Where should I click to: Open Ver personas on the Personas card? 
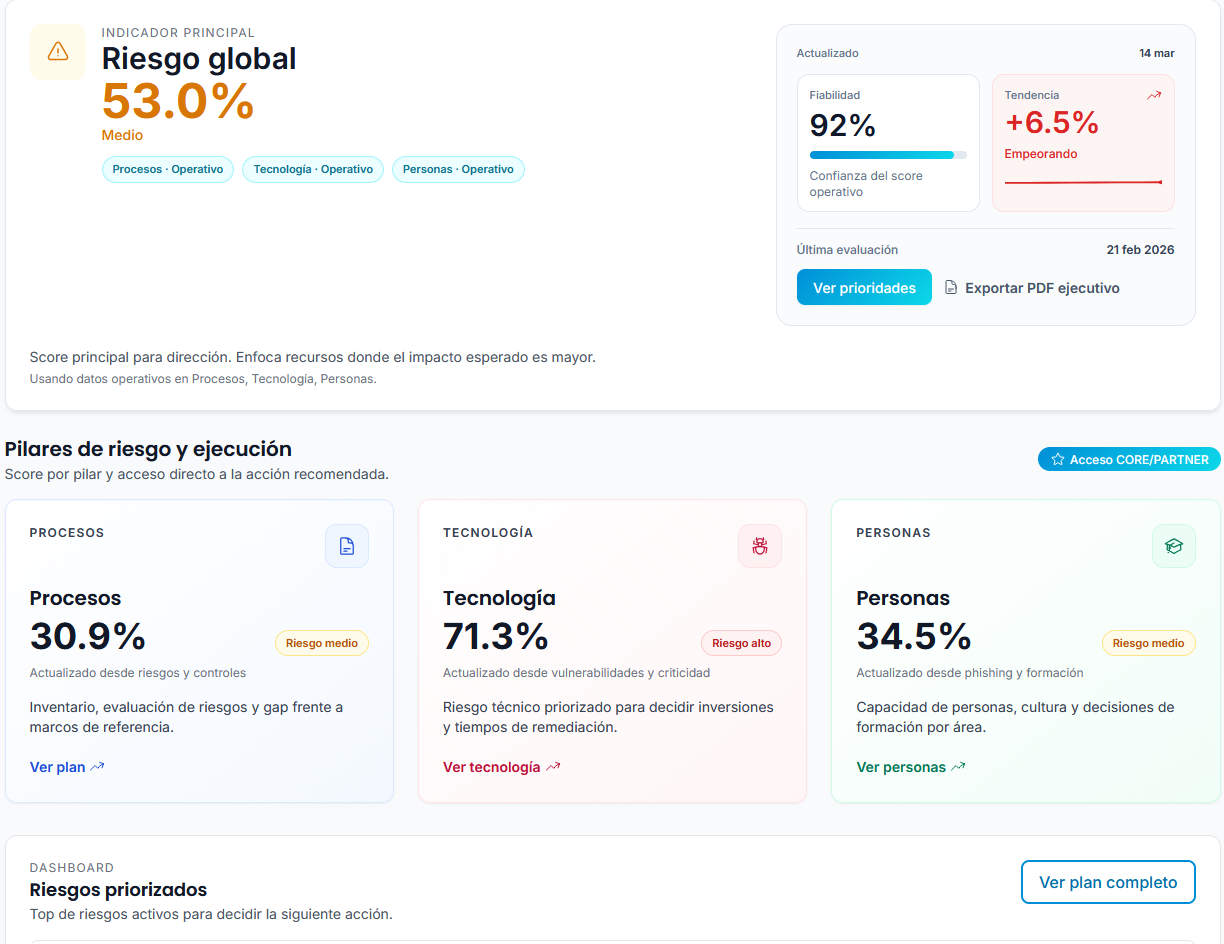(x=903, y=766)
